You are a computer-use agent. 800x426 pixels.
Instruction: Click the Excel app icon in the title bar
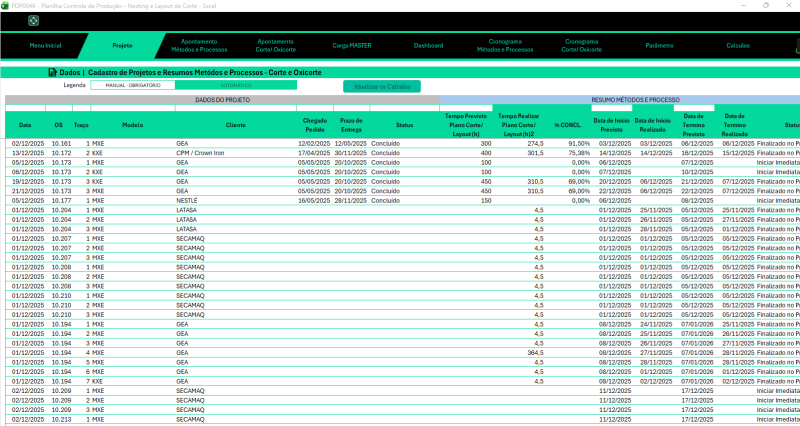coord(5,5)
